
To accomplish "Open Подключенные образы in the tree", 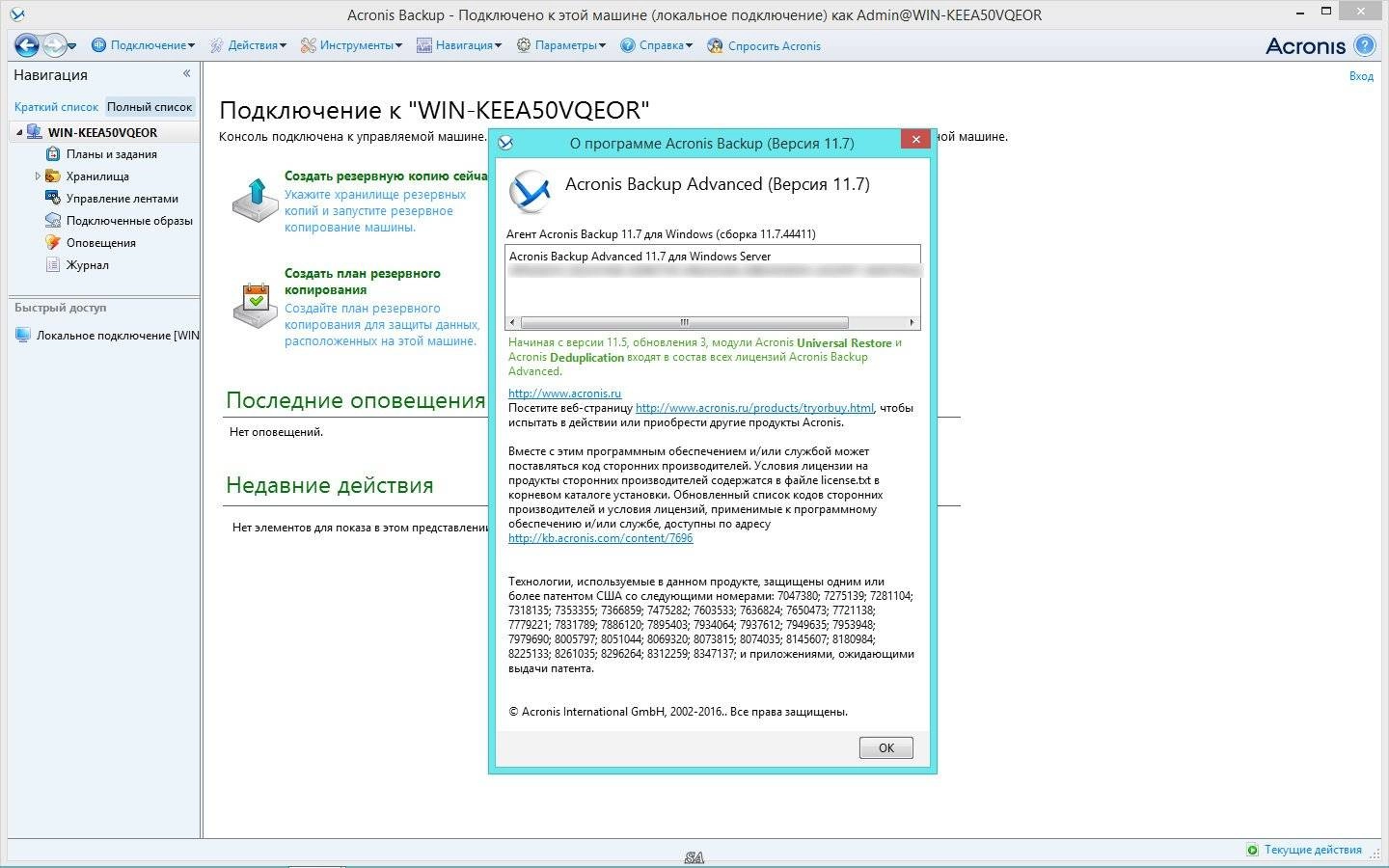I will pyautogui.click(x=129, y=221).
